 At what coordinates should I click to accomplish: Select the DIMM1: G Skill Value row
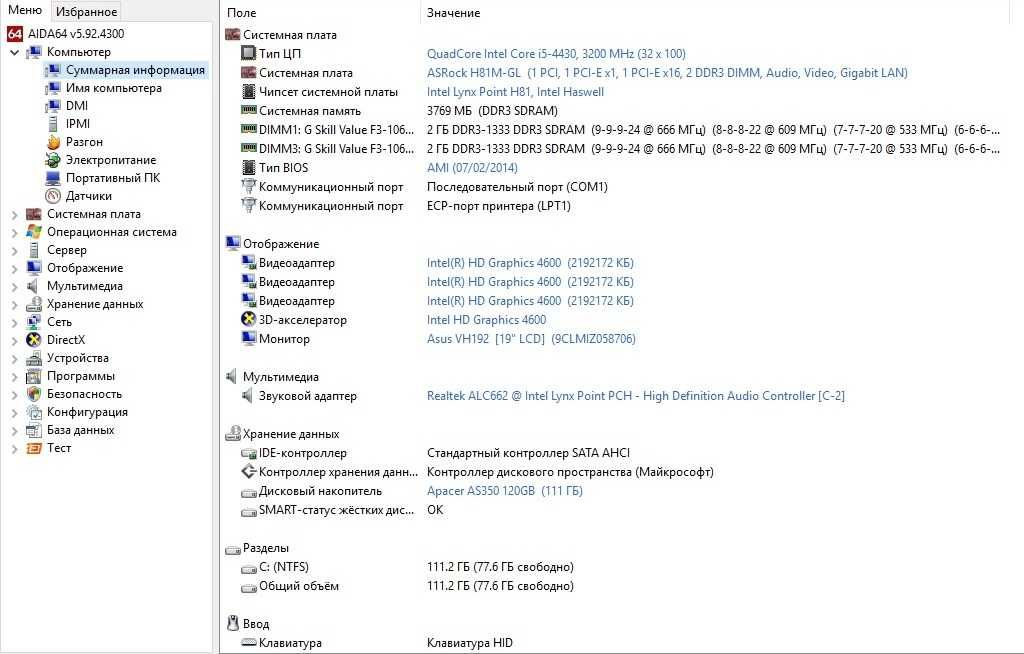pyautogui.click(x=620, y=129)
